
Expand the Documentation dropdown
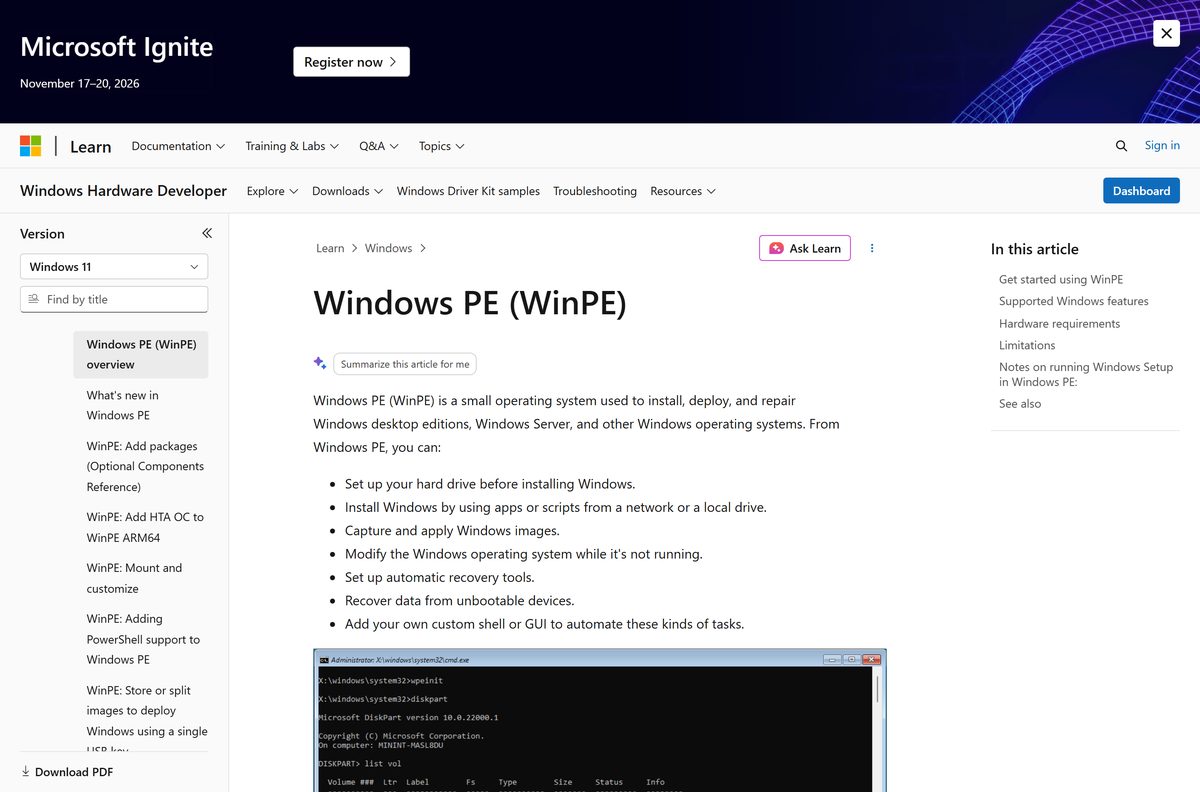point(178,146)
